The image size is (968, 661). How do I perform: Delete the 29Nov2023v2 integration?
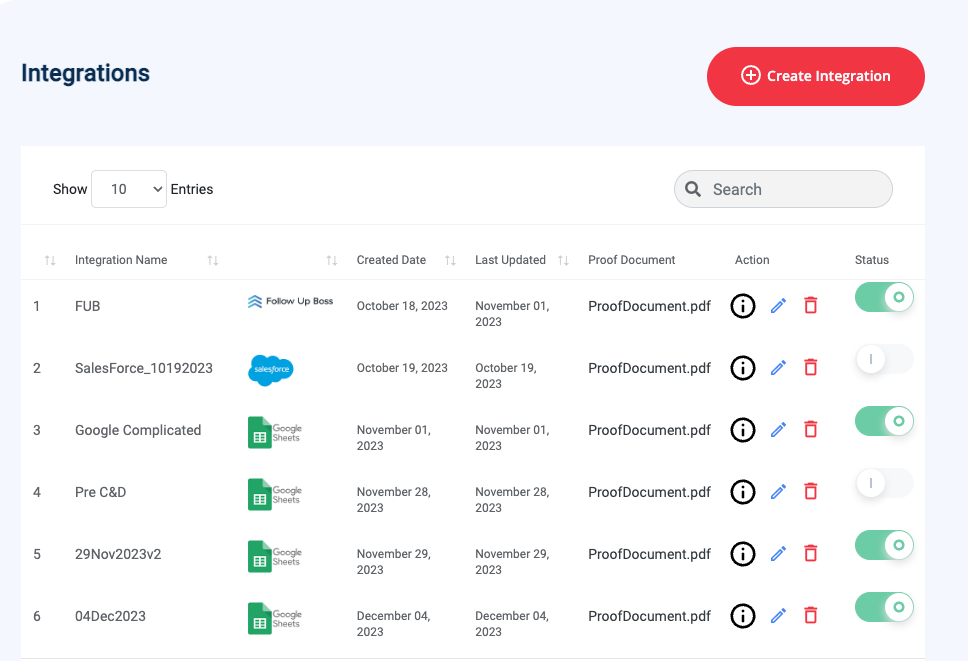pyautogui.click(x=810, y=554)
